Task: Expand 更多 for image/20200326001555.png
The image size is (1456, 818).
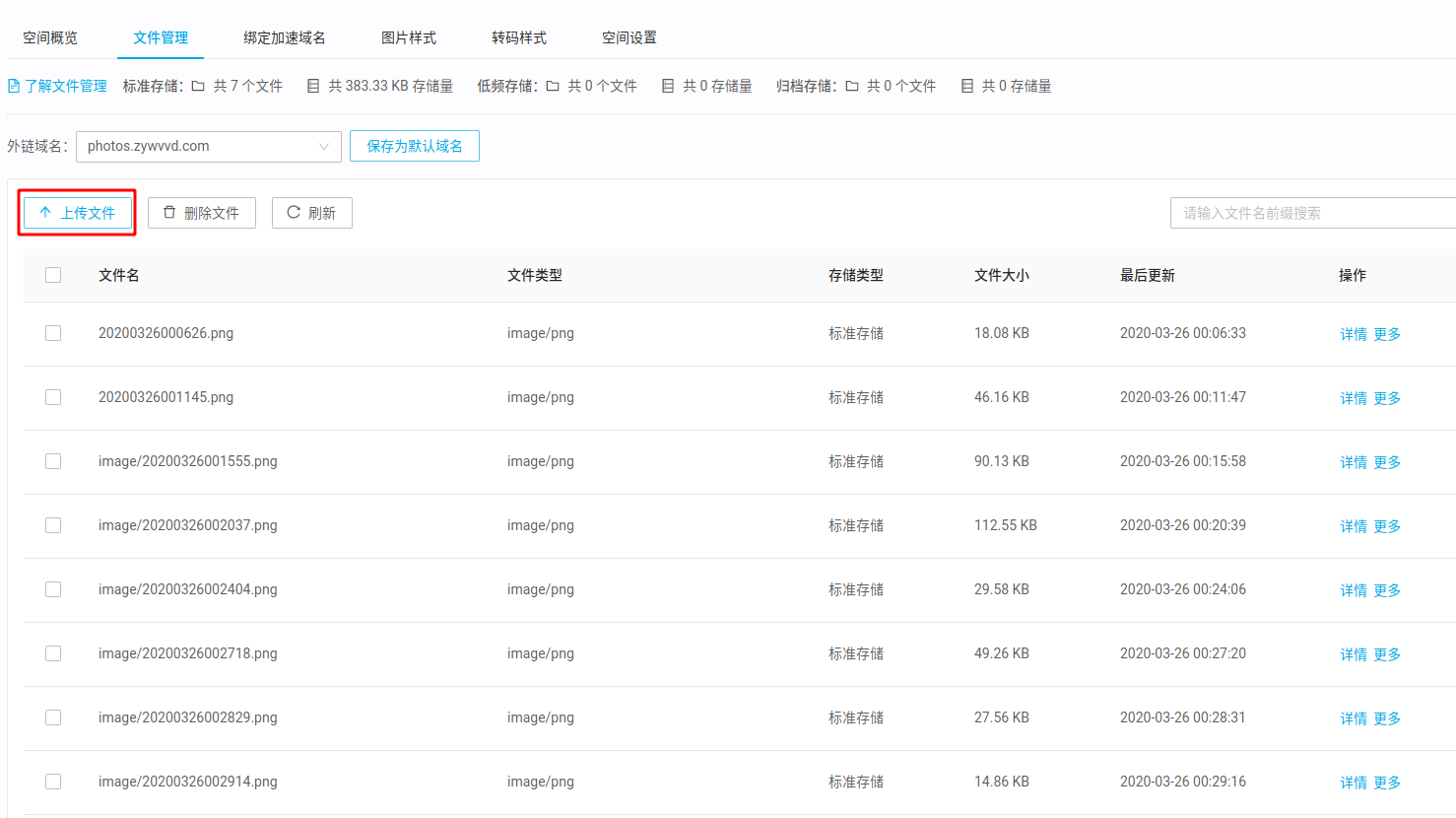Action: (1387, 462)
